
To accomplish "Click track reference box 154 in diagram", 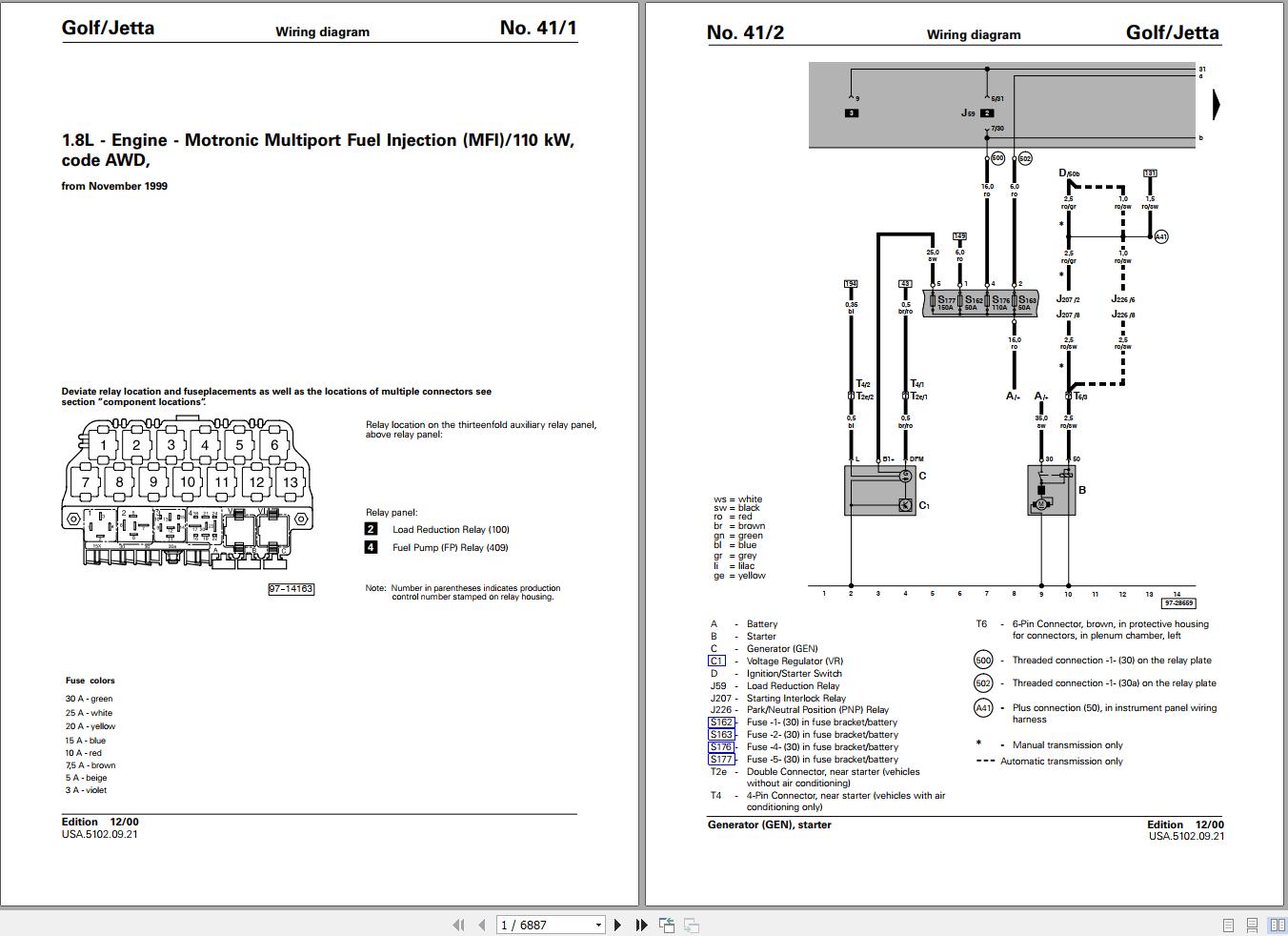I will click(851, 284).
